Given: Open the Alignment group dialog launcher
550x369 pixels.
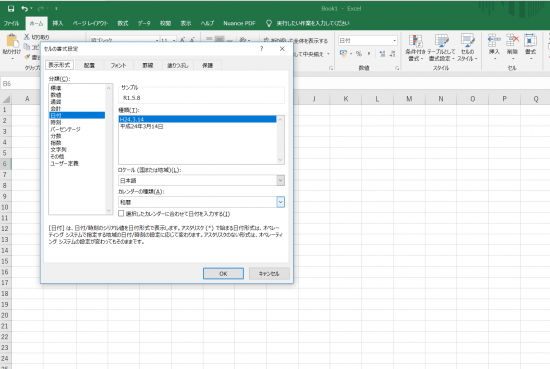Looking at the screenshot, I should (331, 68).
